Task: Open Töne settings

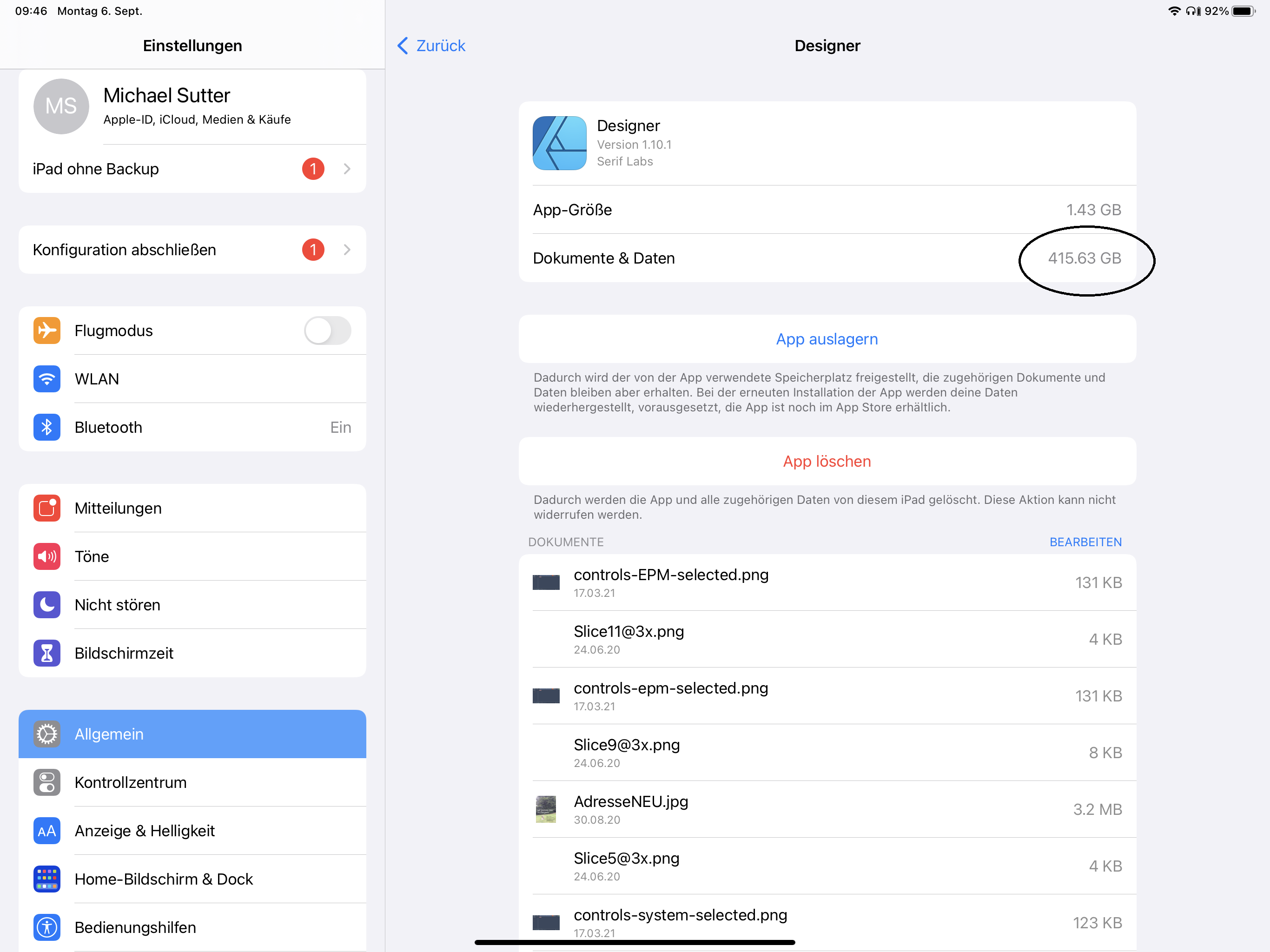Action: click(192, 556)
